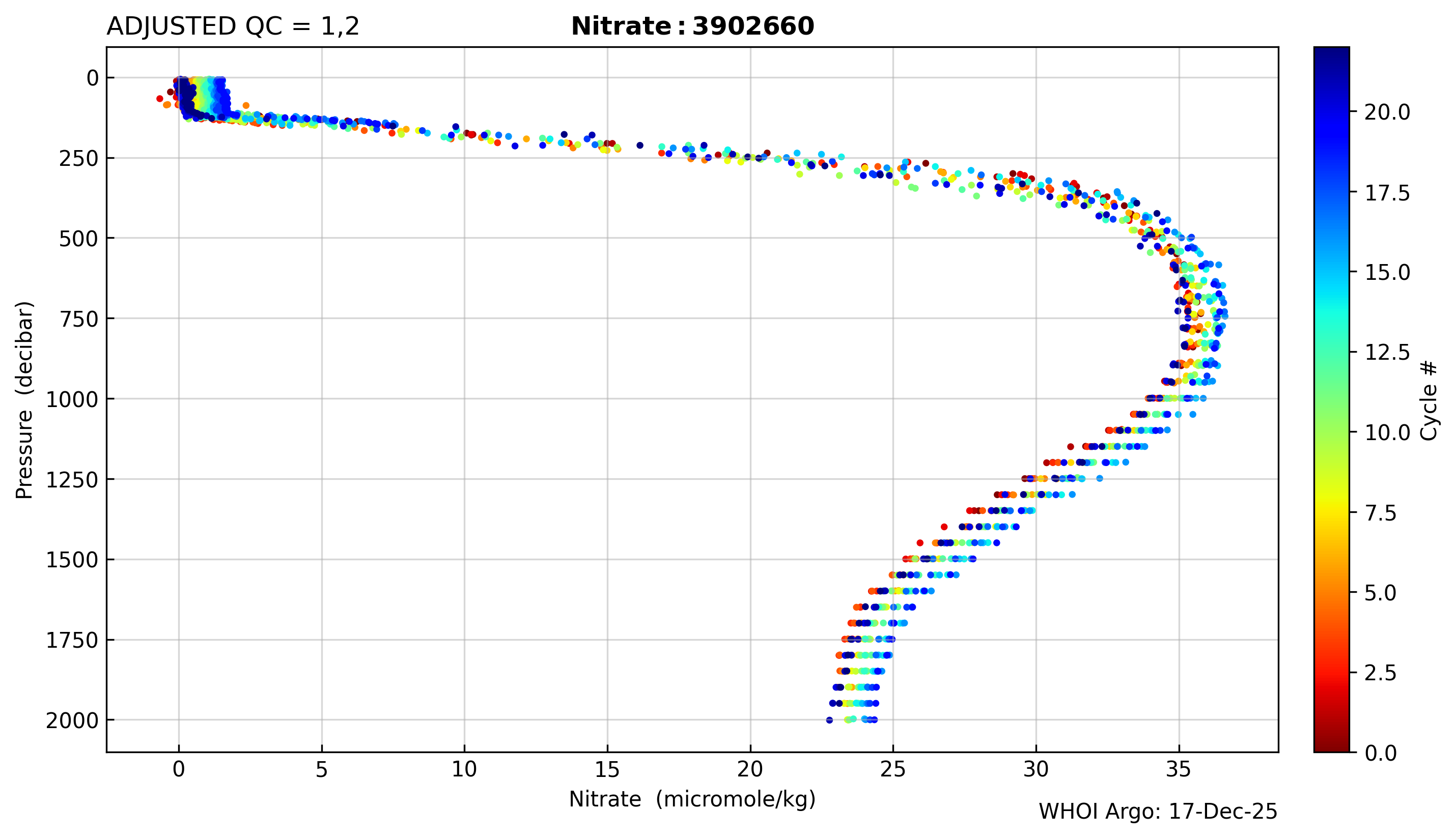Click the colorbar tick label 2.5
Screen dimensions: 1456x838
click(x=1381, y=673)
